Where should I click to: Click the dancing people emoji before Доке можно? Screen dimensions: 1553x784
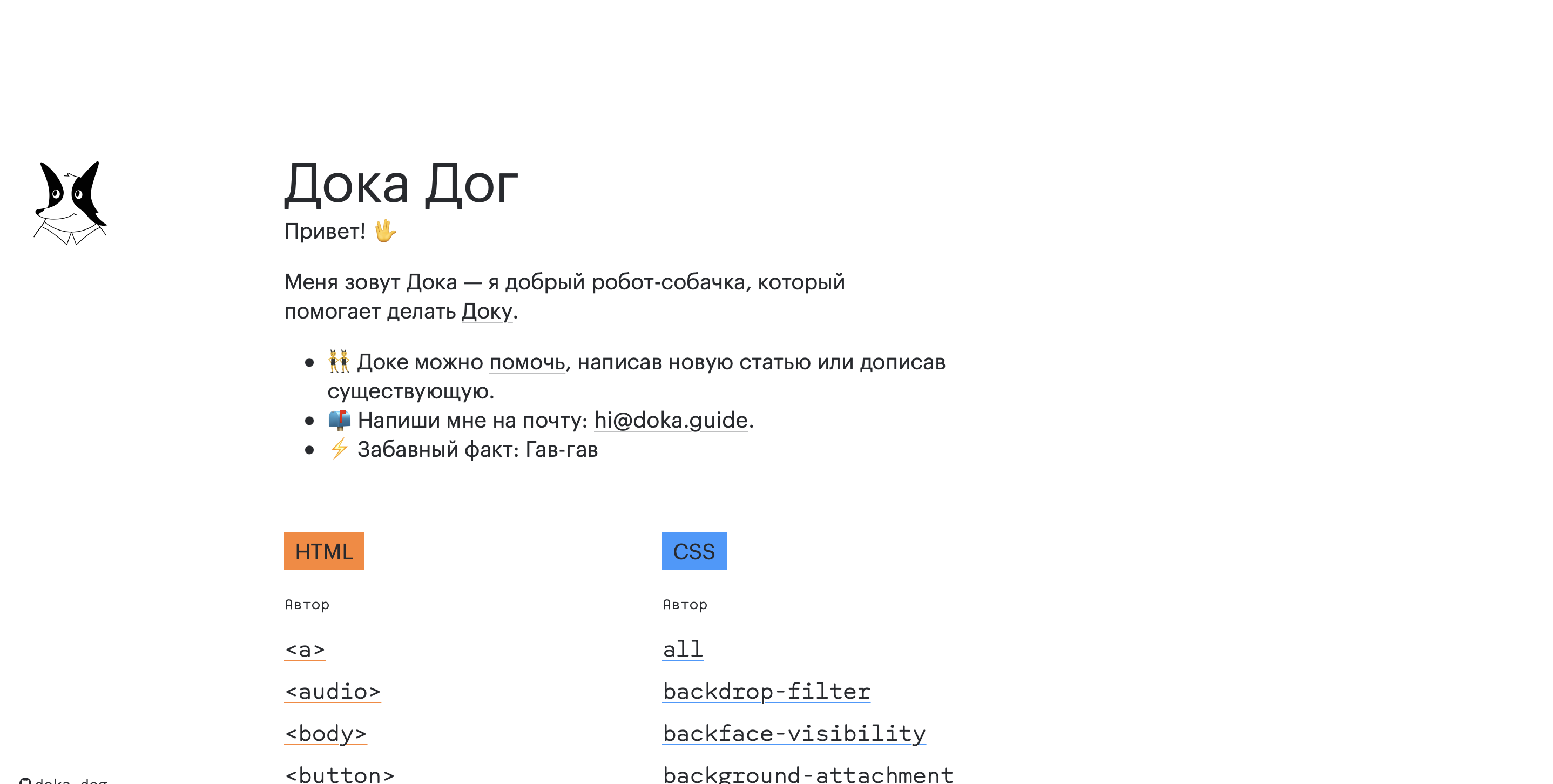(x=340, y=362)
